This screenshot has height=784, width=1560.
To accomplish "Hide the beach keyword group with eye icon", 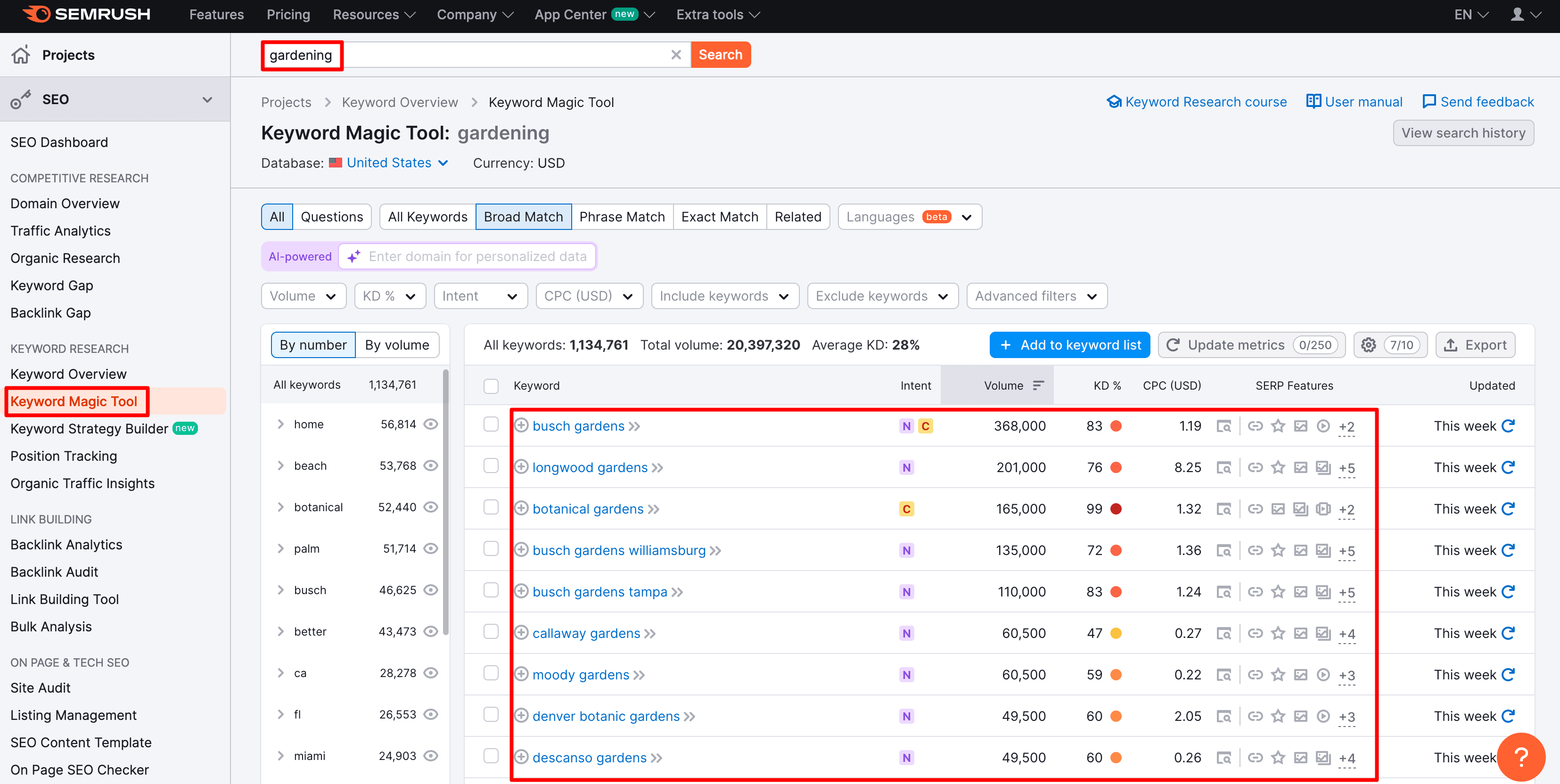I will tap(431, 465).
